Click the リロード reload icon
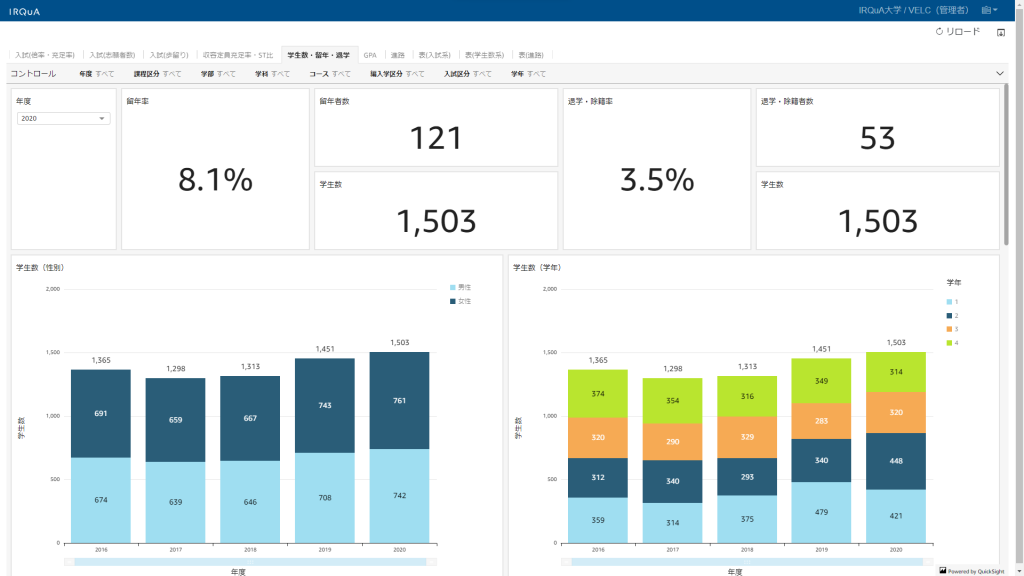This screenshot has height=576, width=1024. tap(939, 32)
